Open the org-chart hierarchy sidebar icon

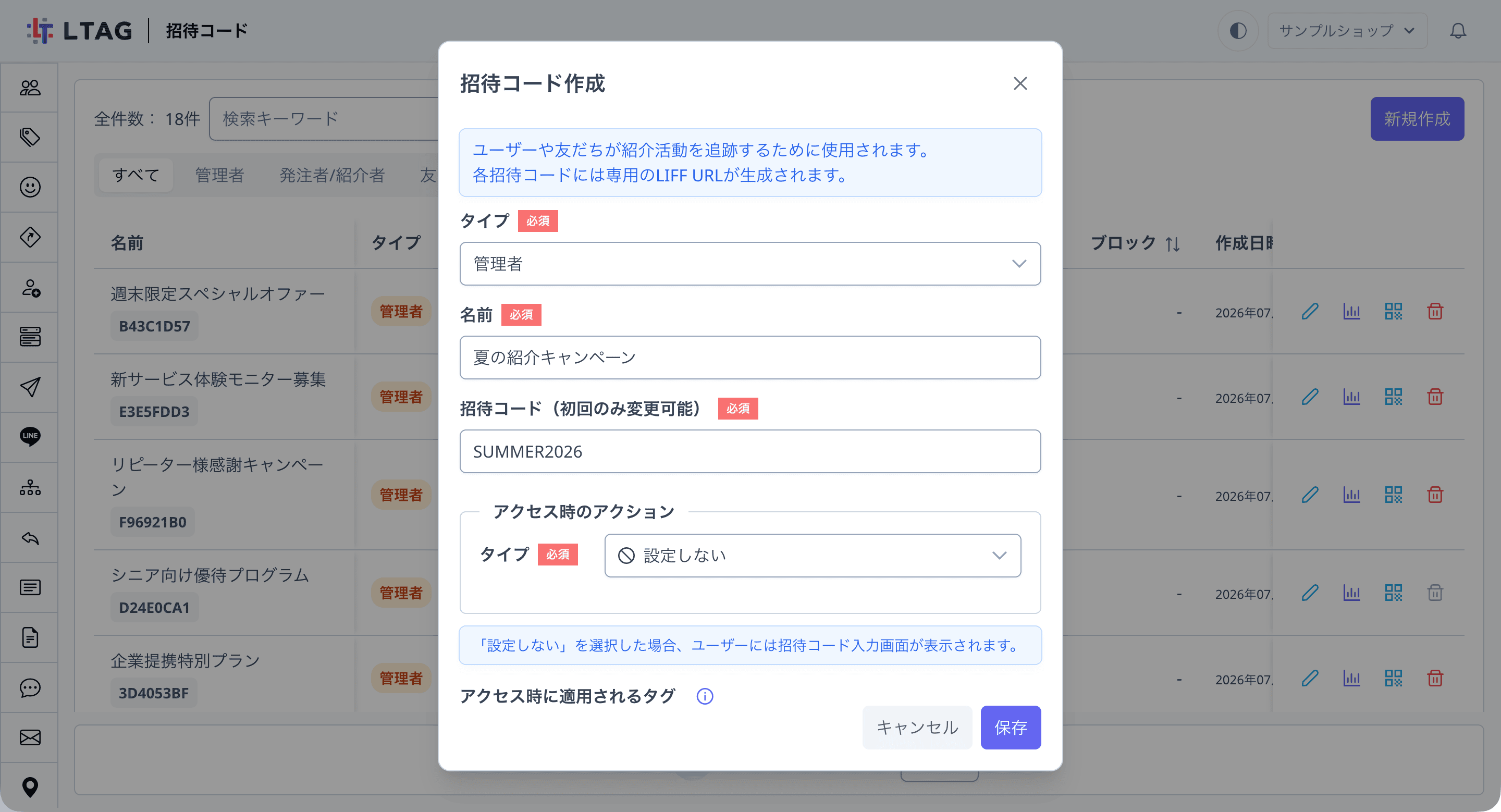click(x=30, y=487)
